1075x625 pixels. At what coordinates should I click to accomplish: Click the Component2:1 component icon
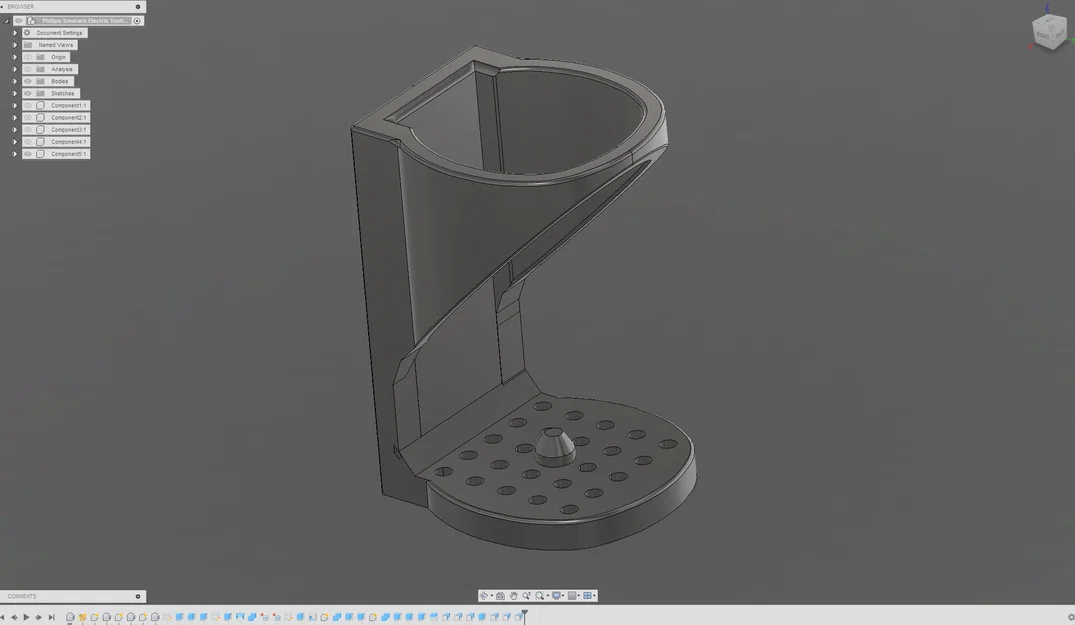tap(40, 118)
